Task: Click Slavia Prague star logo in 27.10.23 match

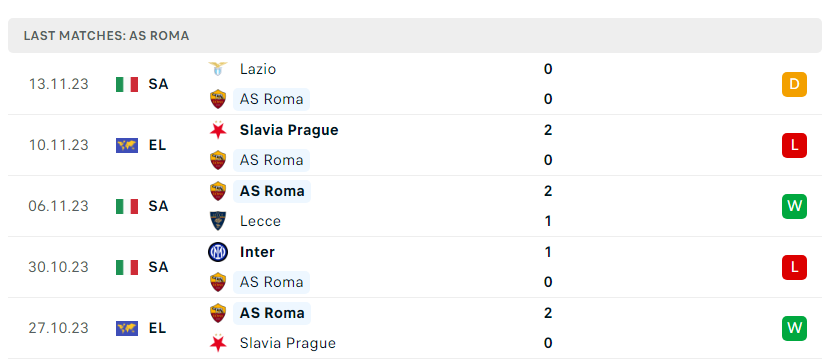Action: click(x=218, y=343)
